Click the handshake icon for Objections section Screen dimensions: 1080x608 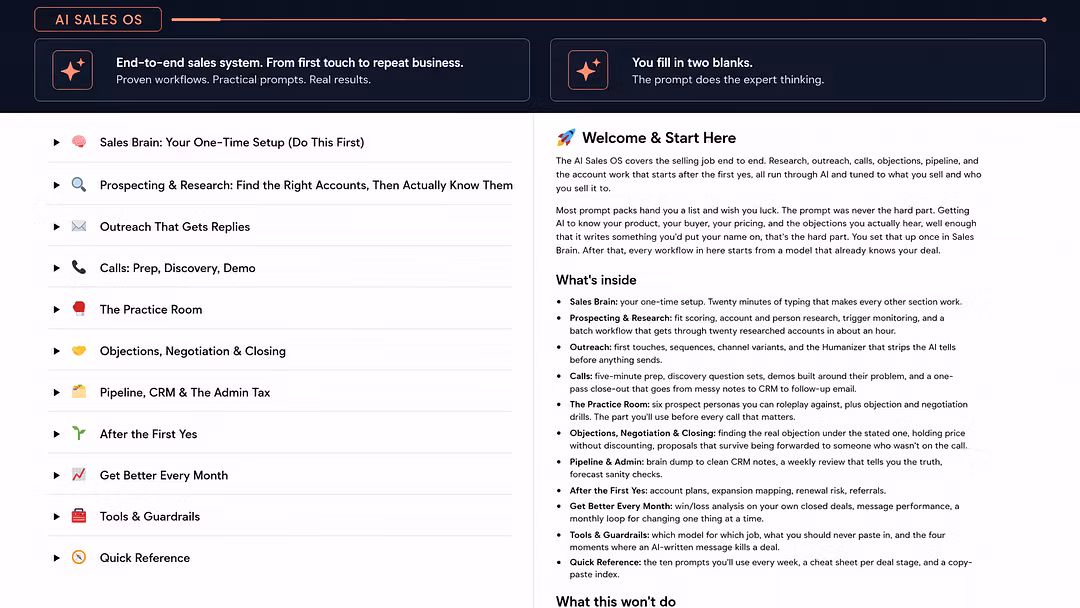coord(79,350)
